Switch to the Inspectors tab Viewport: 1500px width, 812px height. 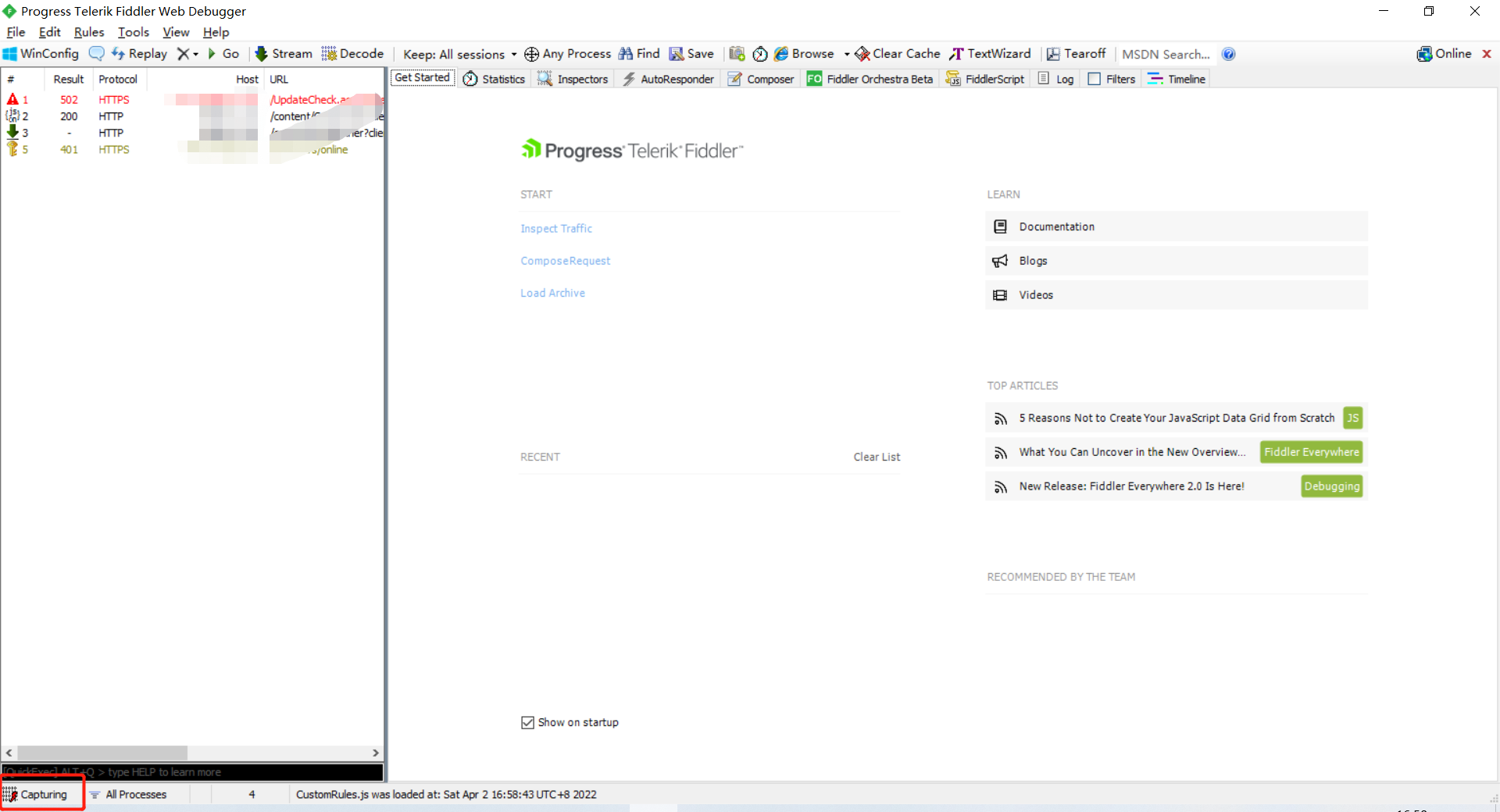(x=573, y=79)
